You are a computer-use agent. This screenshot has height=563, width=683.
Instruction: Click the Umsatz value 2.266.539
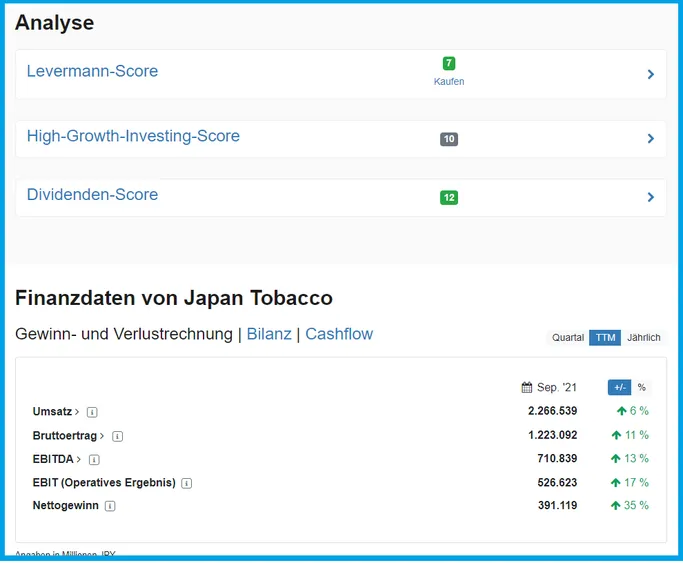(552, 411)
